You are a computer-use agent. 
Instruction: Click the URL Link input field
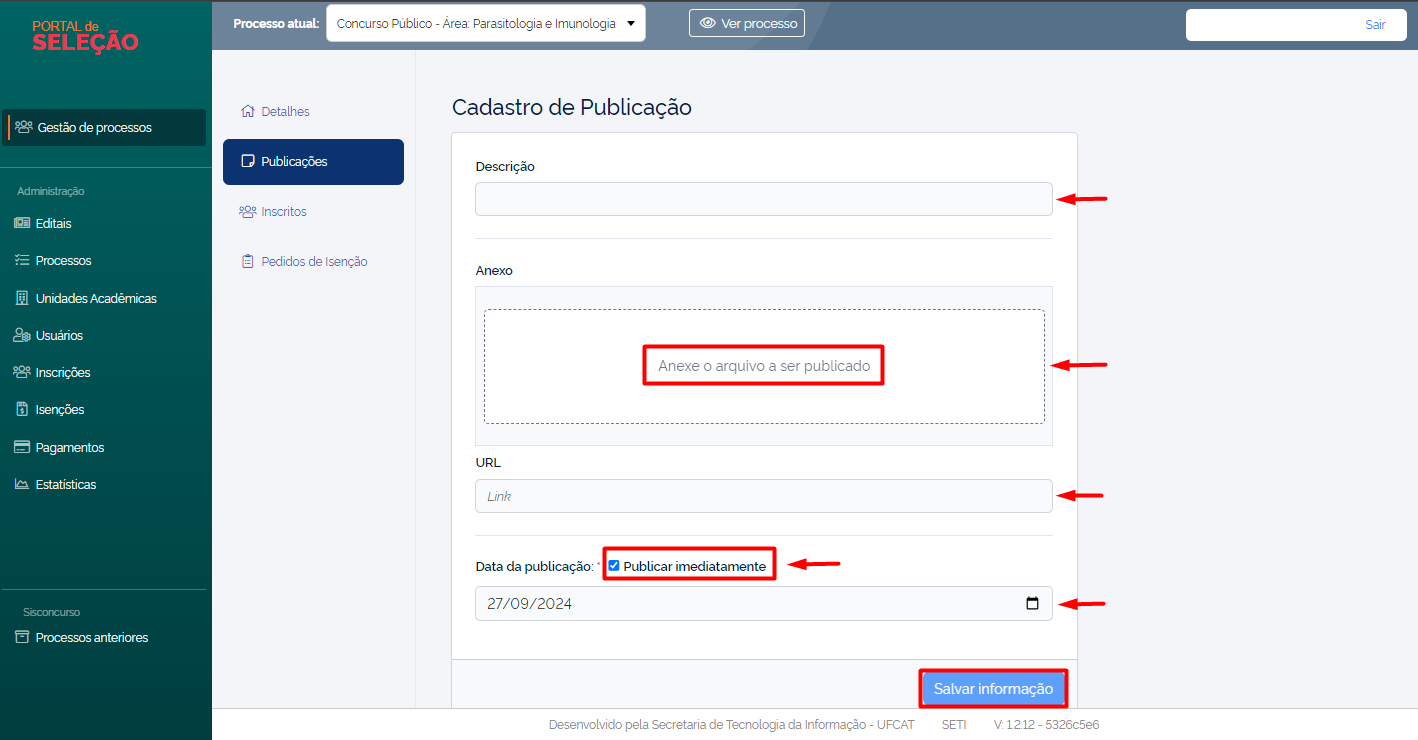pos(764,496)
